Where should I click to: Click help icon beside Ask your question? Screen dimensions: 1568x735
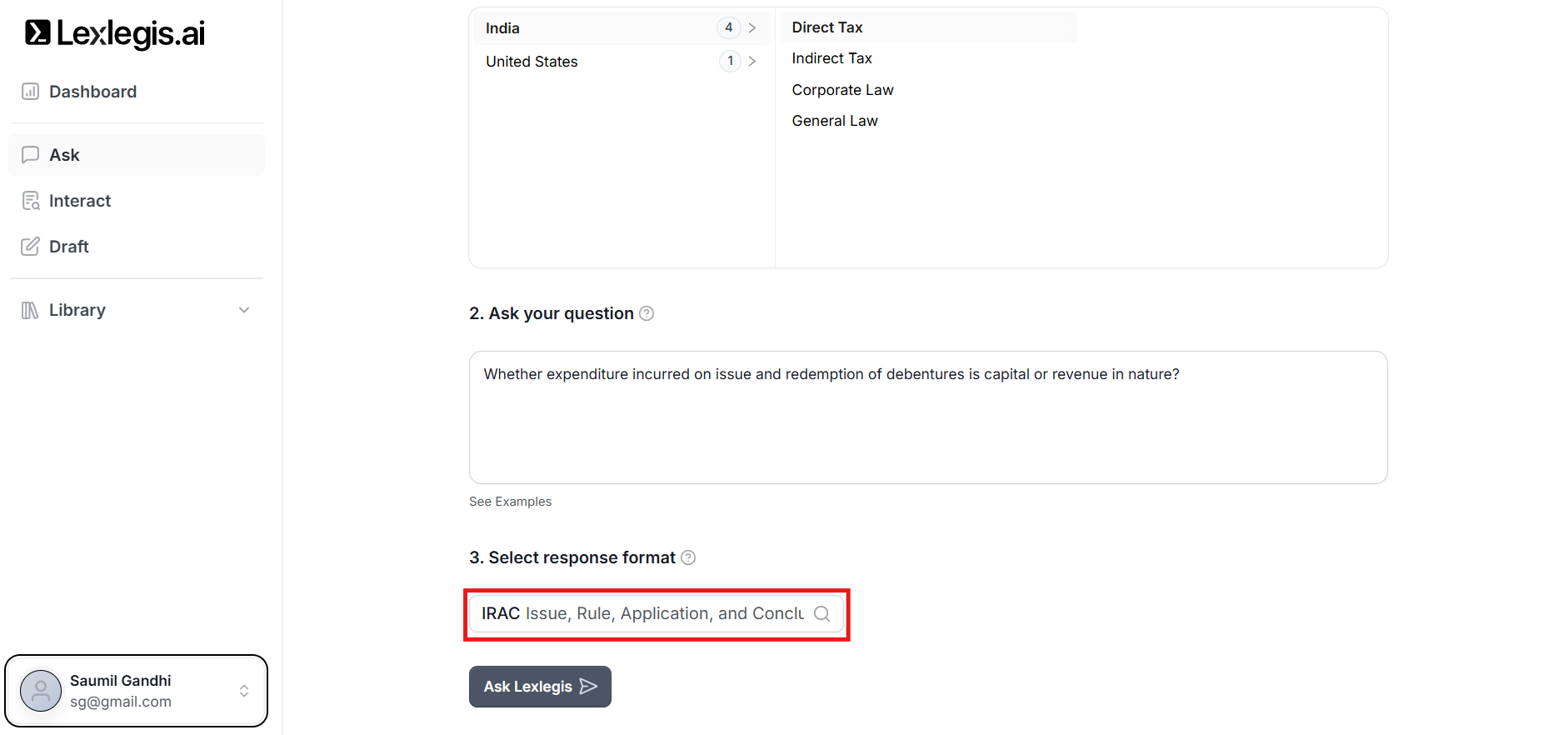(647, 313)
